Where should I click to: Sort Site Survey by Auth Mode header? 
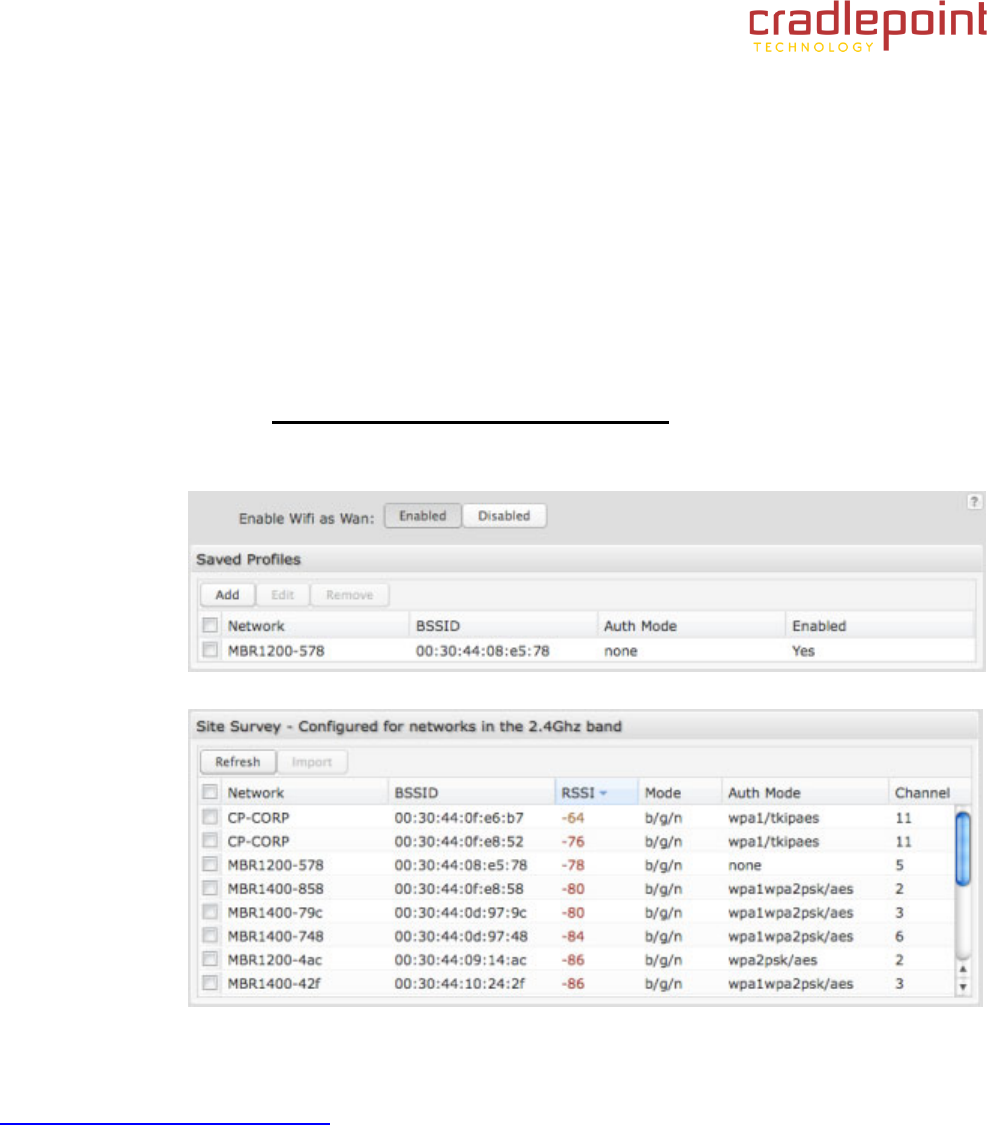[x=805, y=793]
